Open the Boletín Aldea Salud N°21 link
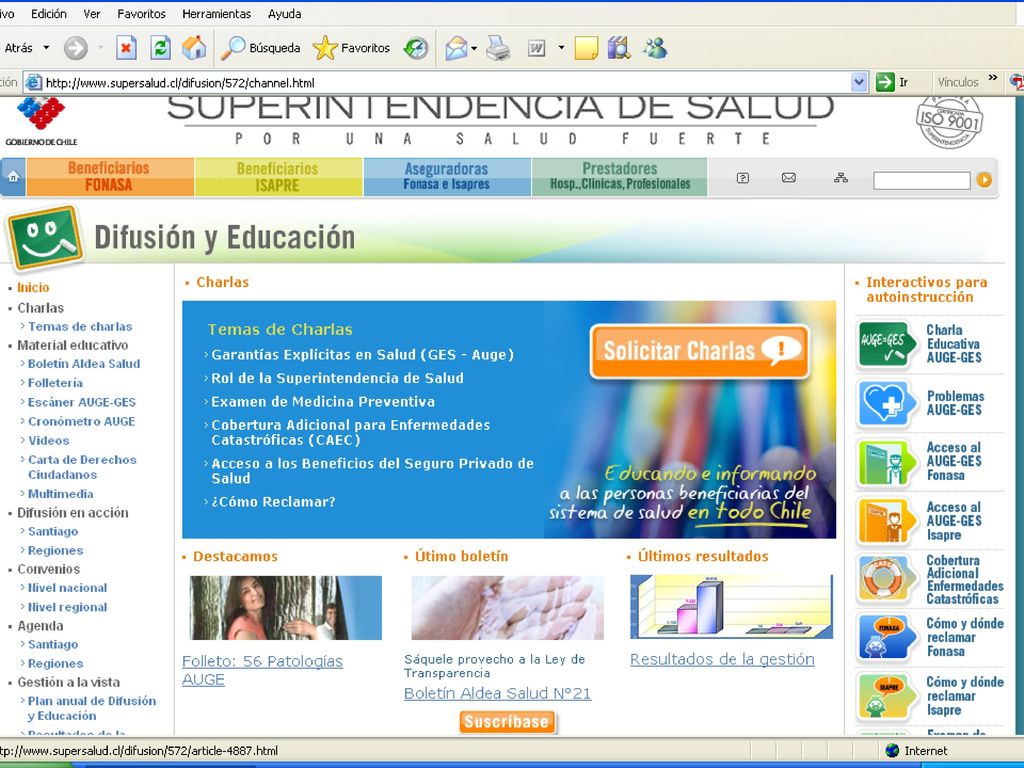The width and height of the screenshot is (1024, 768). (x=497, y=694)
